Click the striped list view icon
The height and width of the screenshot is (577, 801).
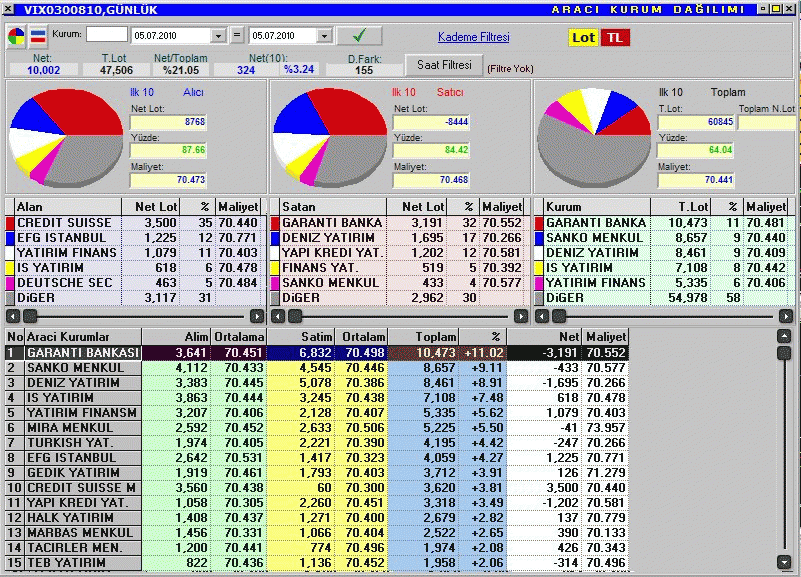[x=38, y=36]
